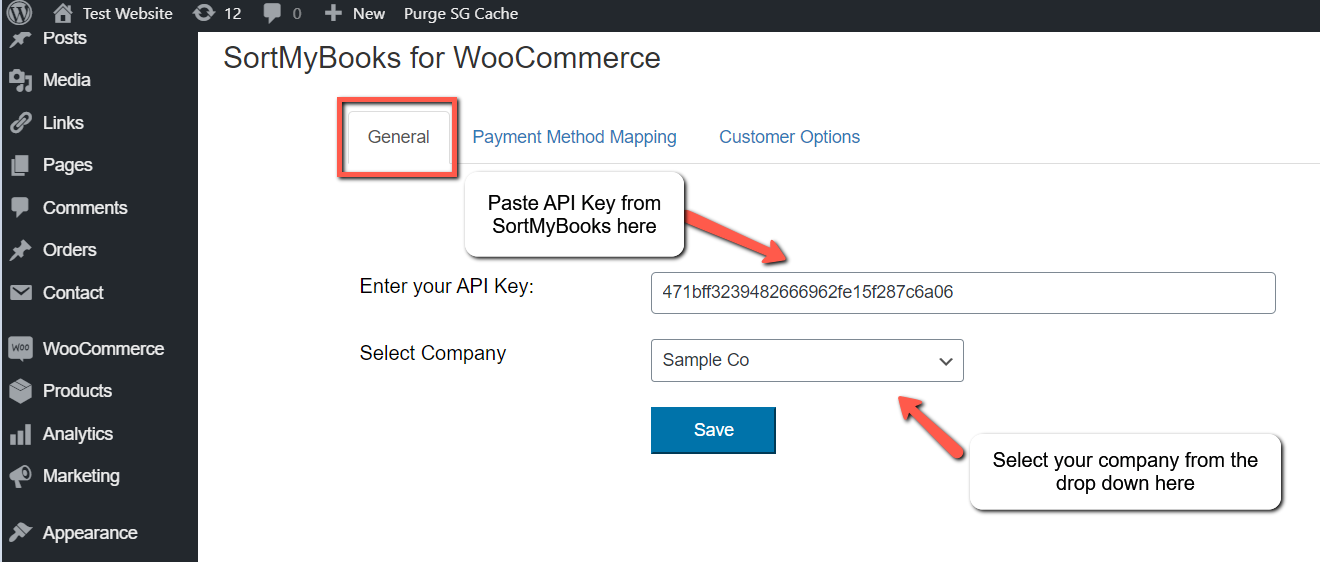
Task: Click the WordPress logo icon
Action: [20, 13]
